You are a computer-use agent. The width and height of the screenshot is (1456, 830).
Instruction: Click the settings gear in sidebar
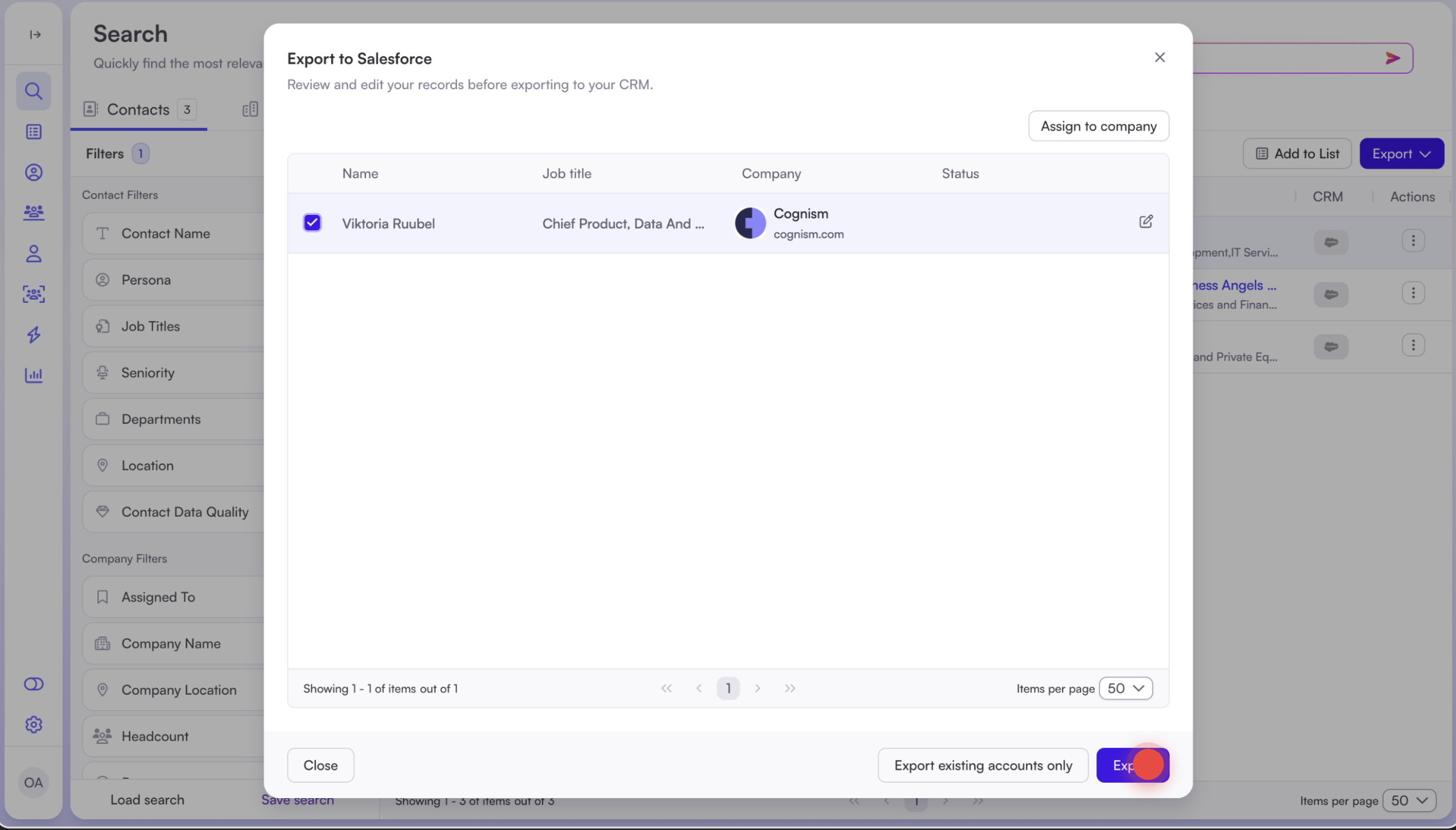34,724
